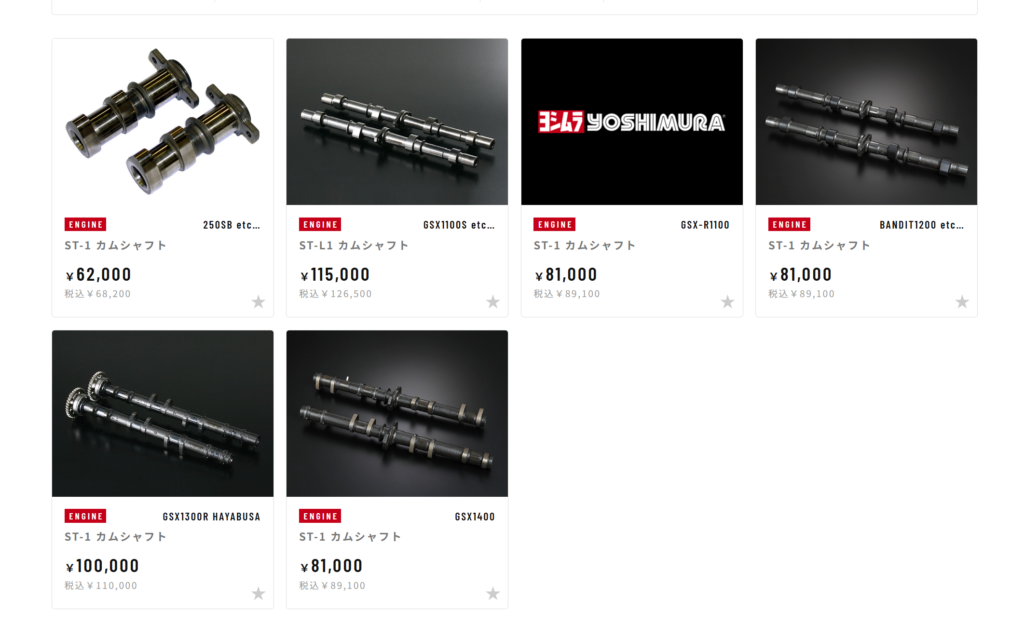The width and height of the screenshot is (1024, 627).
Task: Open the GSX1100S camshaft product photo
Action: click(397, 121)
